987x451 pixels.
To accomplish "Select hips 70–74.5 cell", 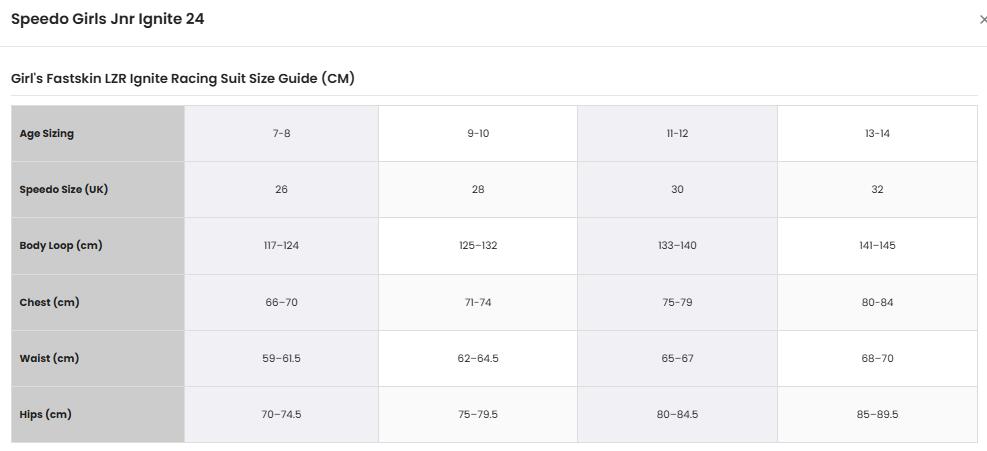I will pos(281,414).
